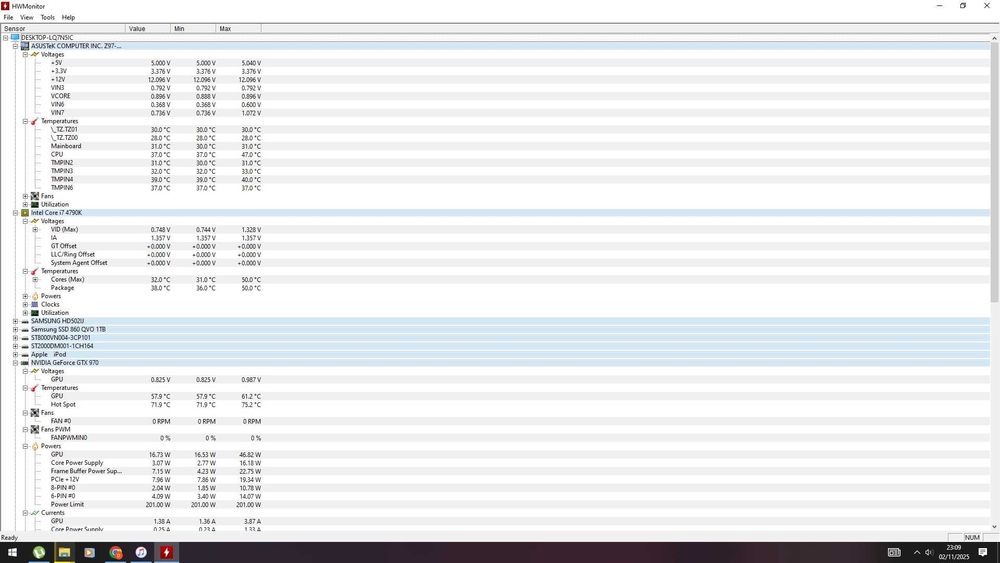Click the volume speaker tray icon
The image size is (1000, 563).
pyautogui.click(x=929, y=552)
